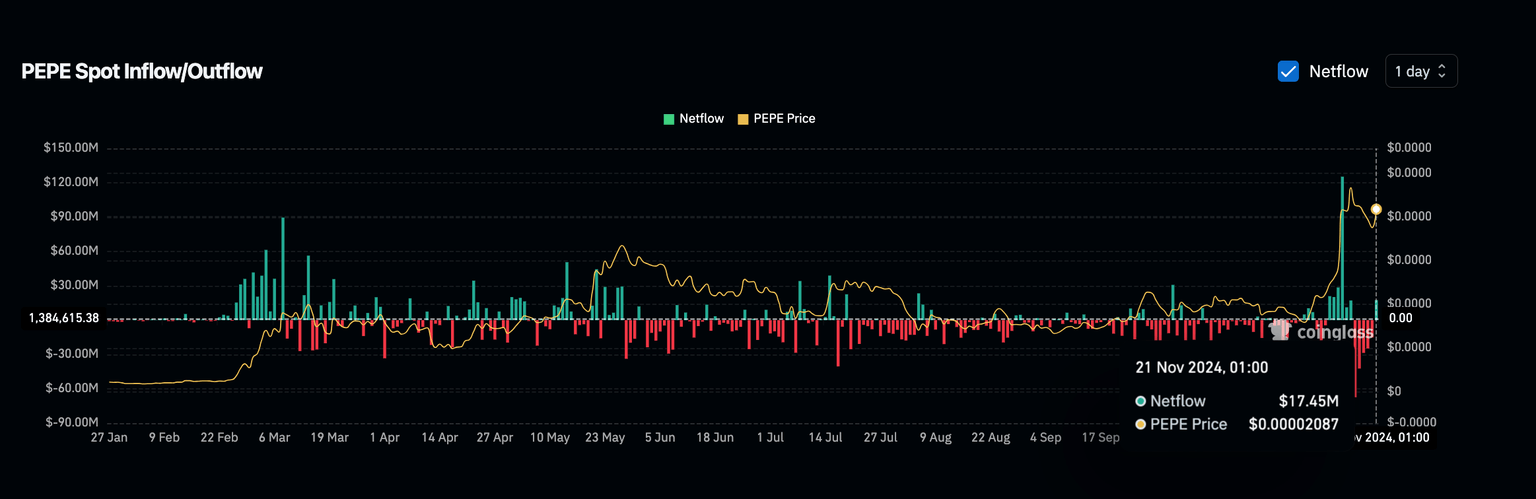The image size is (1536, 499).
Task: Click the PEPE Spot Inflow/Outflow chart title
Action: pyautogui.click(x=142, y=71)
